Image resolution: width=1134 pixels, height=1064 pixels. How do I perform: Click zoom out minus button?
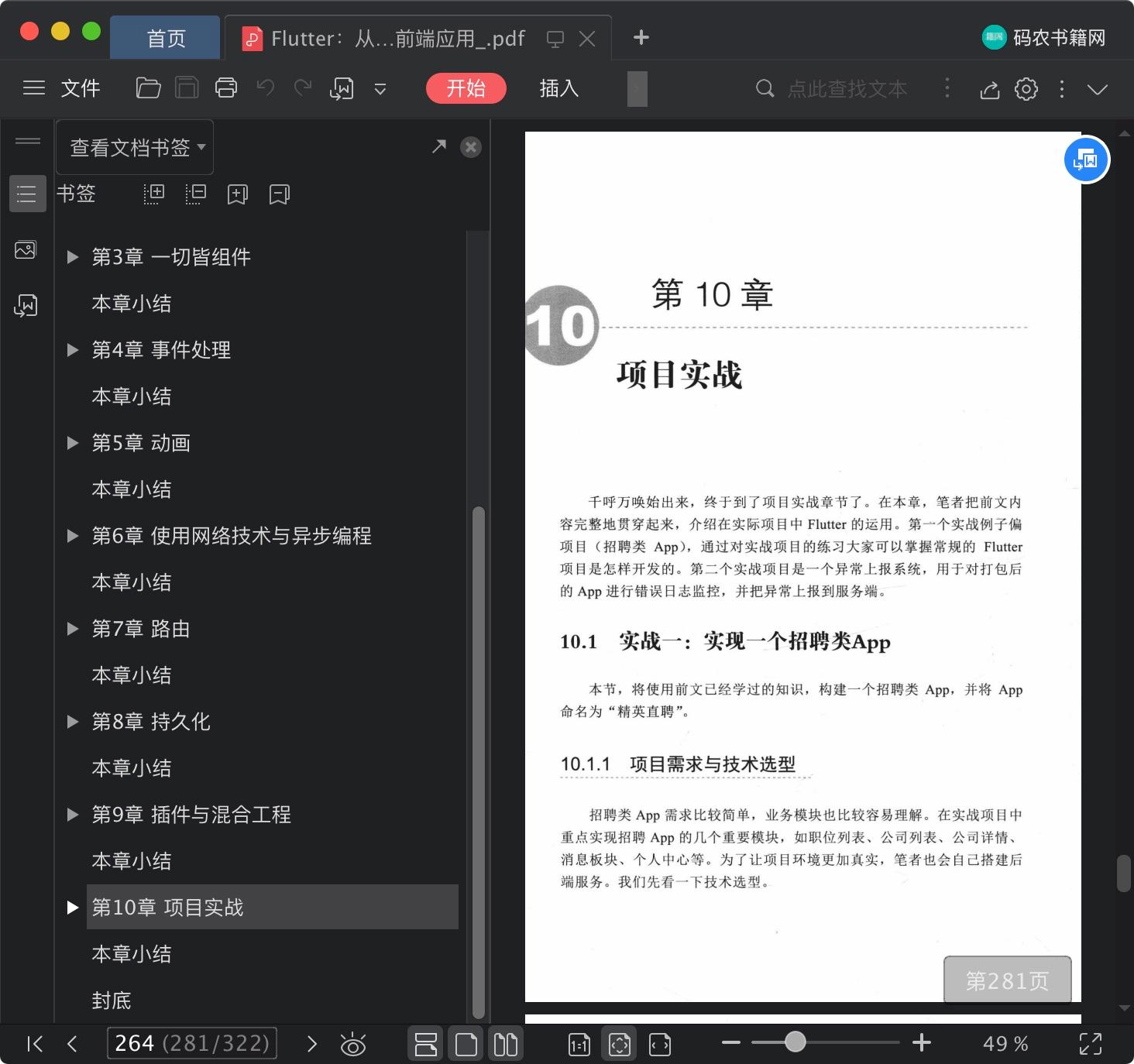point(731,1043)
